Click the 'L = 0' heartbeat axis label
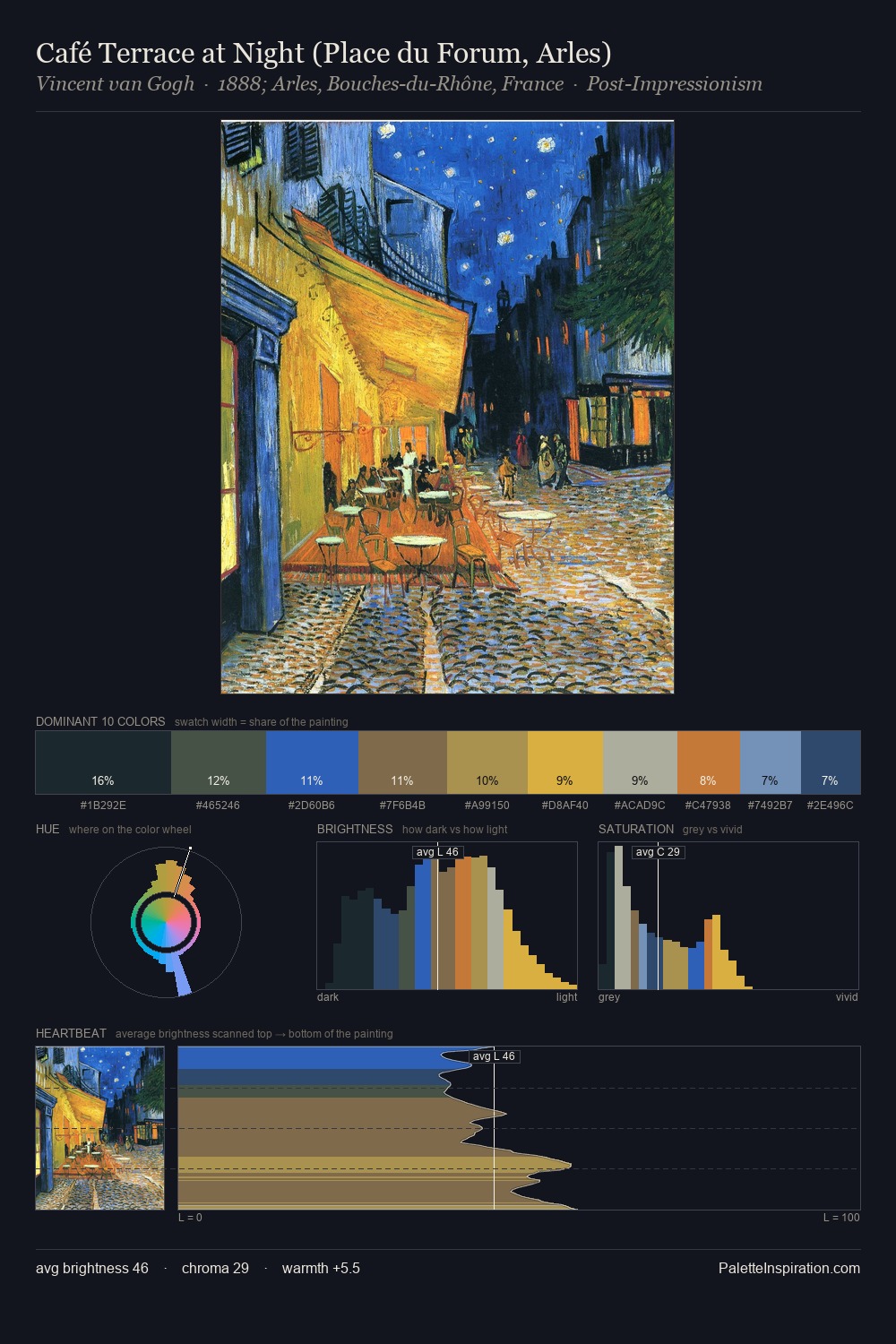The image size is (896, 1344). 190,1218
